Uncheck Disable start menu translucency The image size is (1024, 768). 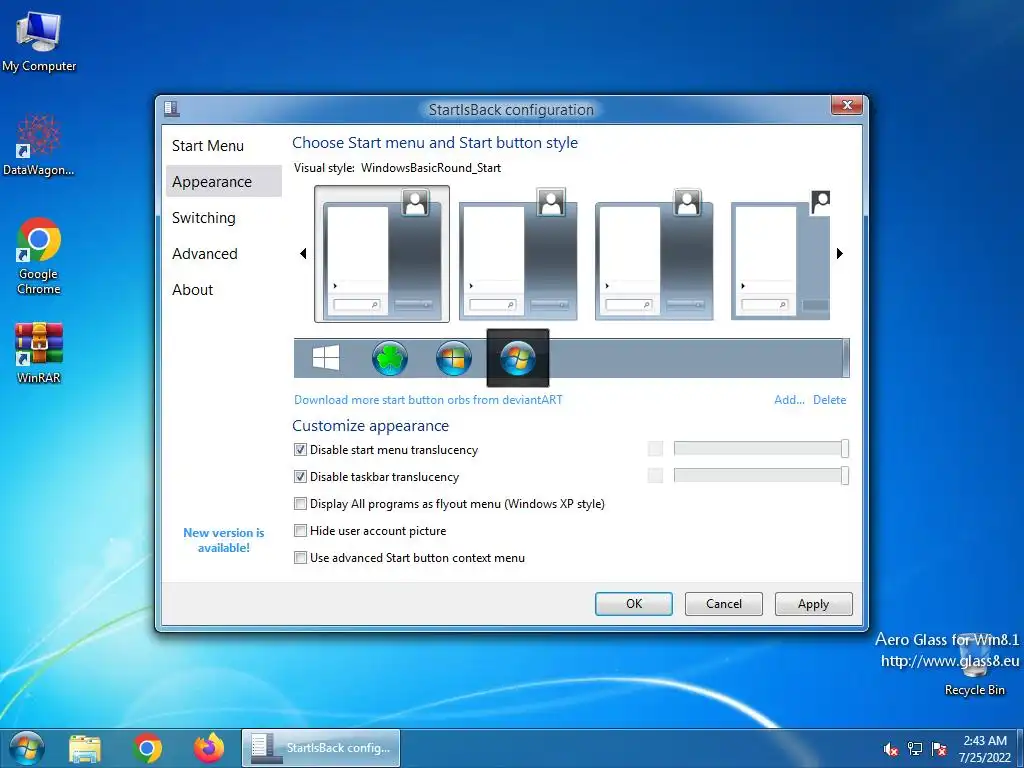pyautogui.click(x=300, y=449)
